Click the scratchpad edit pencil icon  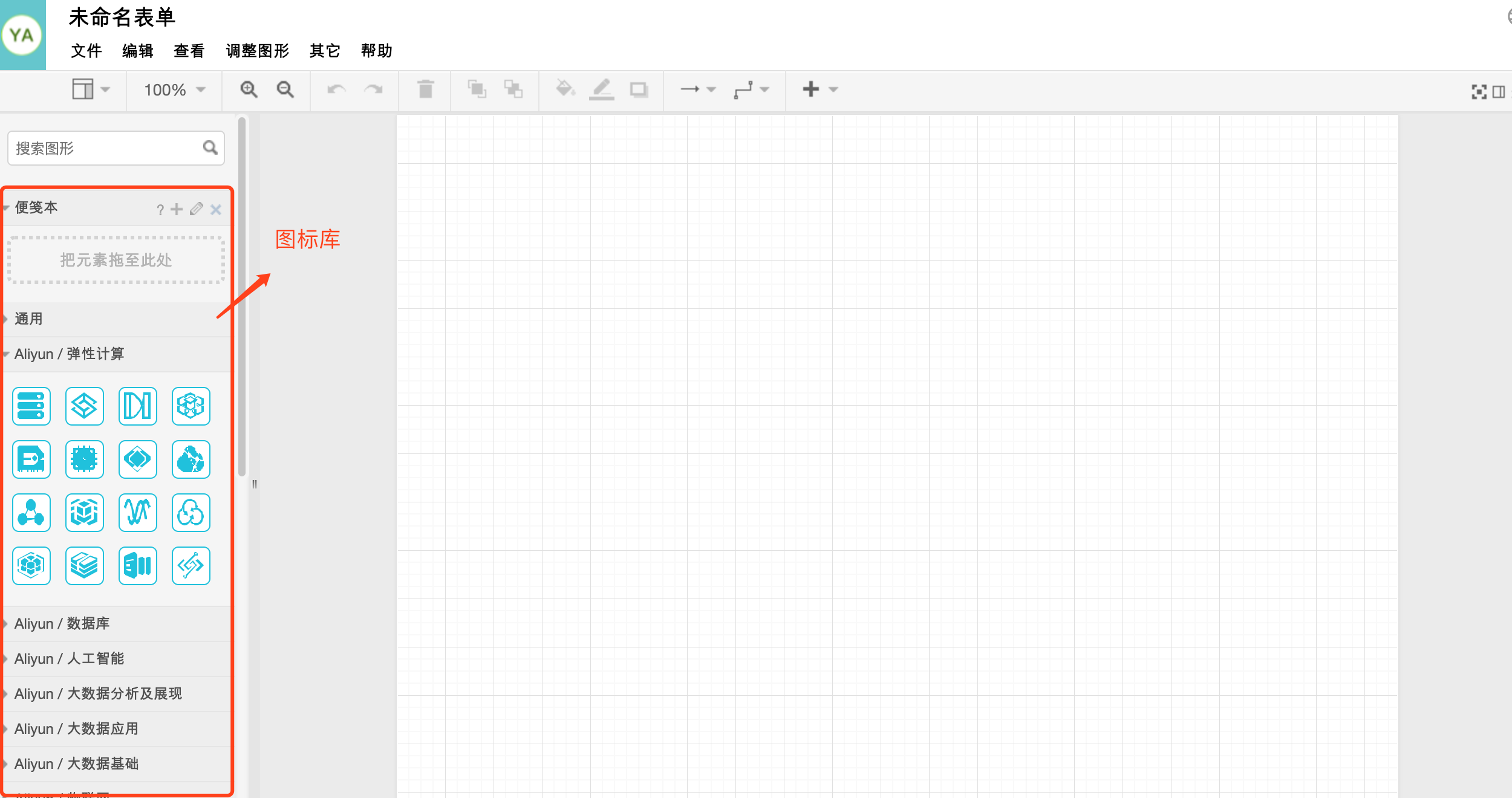pyautogui.click(x=197, y=209)
